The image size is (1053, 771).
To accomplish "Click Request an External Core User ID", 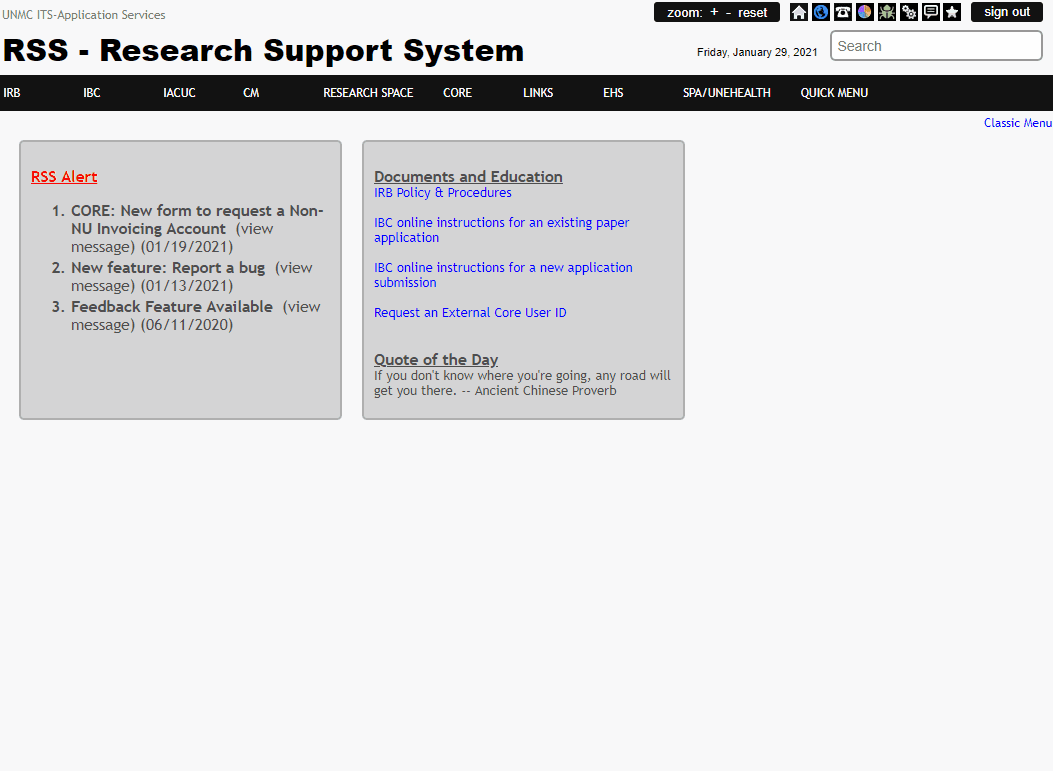I will [470, 313].
